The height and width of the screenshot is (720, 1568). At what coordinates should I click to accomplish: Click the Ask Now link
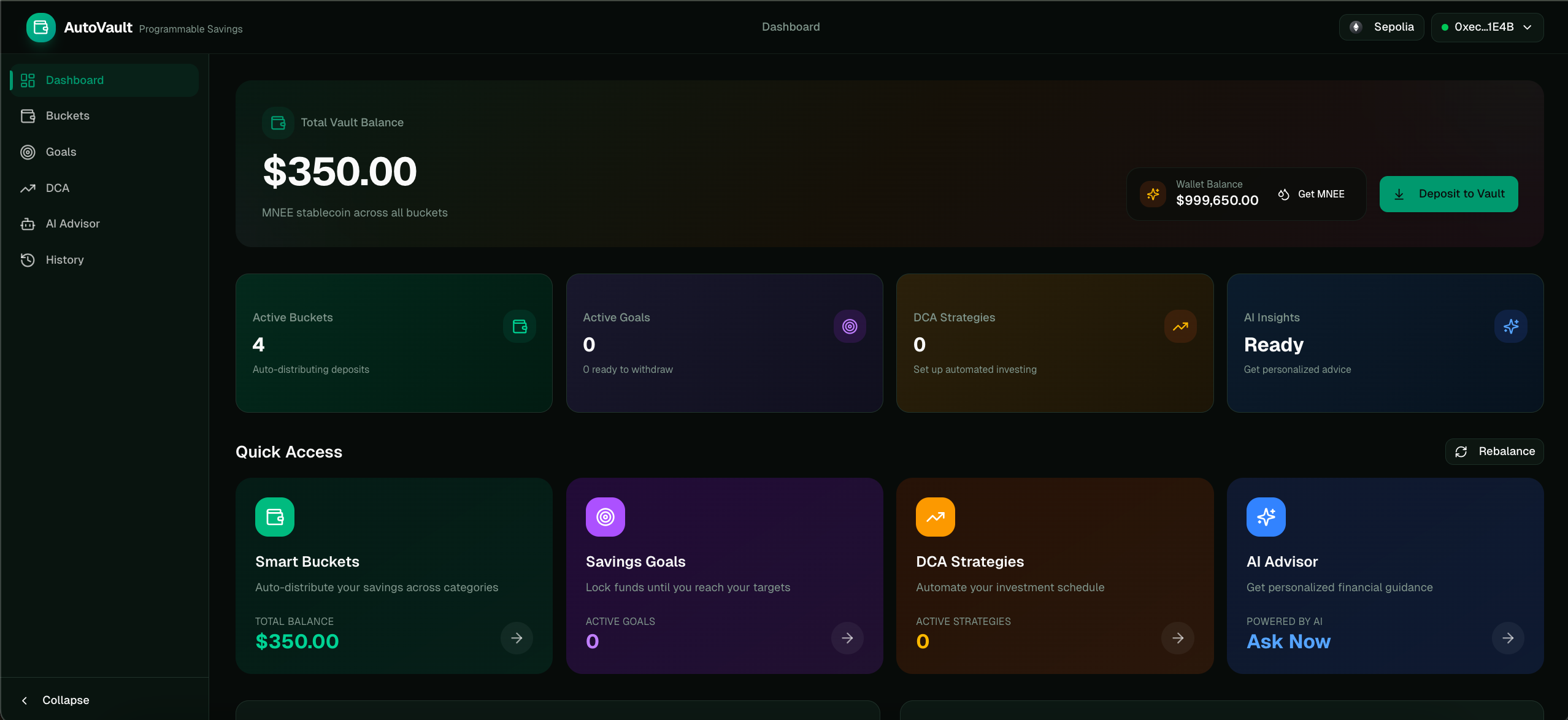1288,641
